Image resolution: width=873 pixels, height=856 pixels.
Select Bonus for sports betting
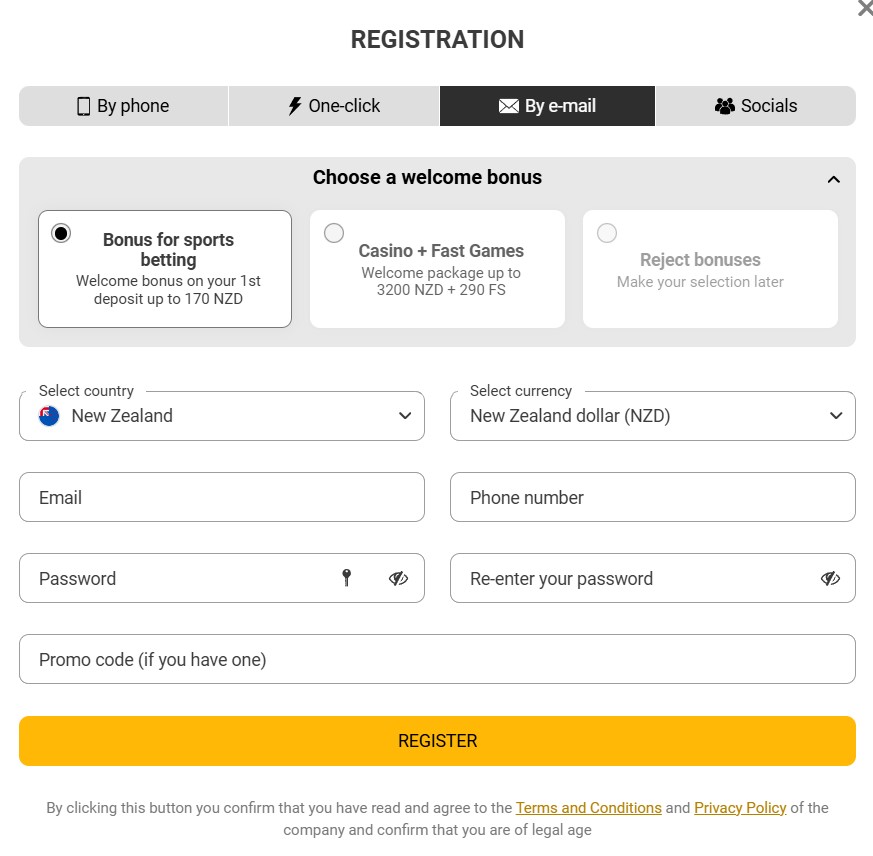61,232
